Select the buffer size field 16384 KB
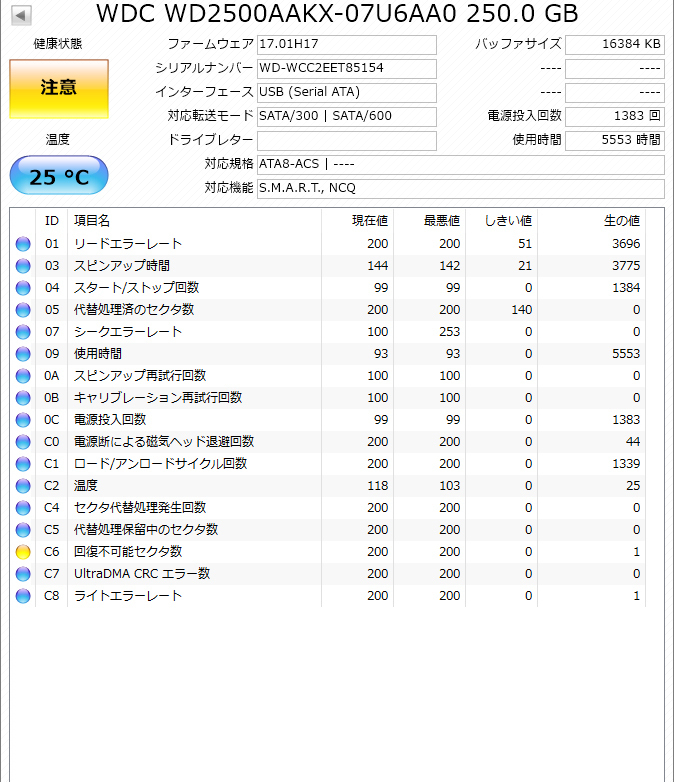Screen dimensions: 674x782 pos(615,44)
